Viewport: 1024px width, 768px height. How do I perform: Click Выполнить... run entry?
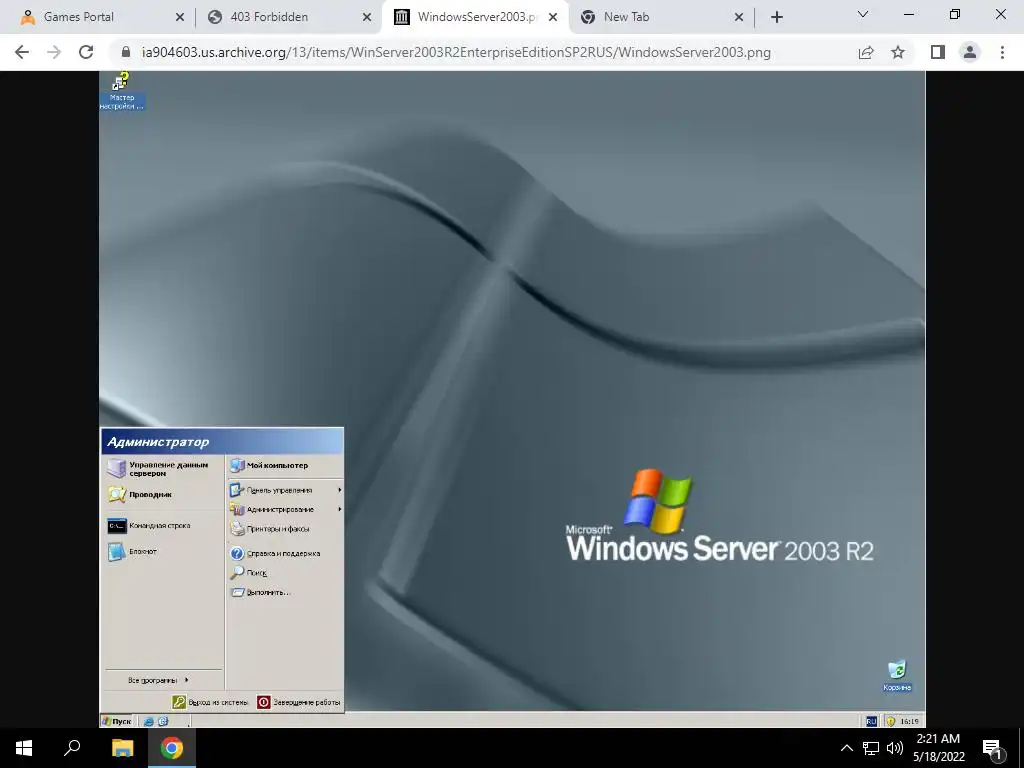point(260,592)
